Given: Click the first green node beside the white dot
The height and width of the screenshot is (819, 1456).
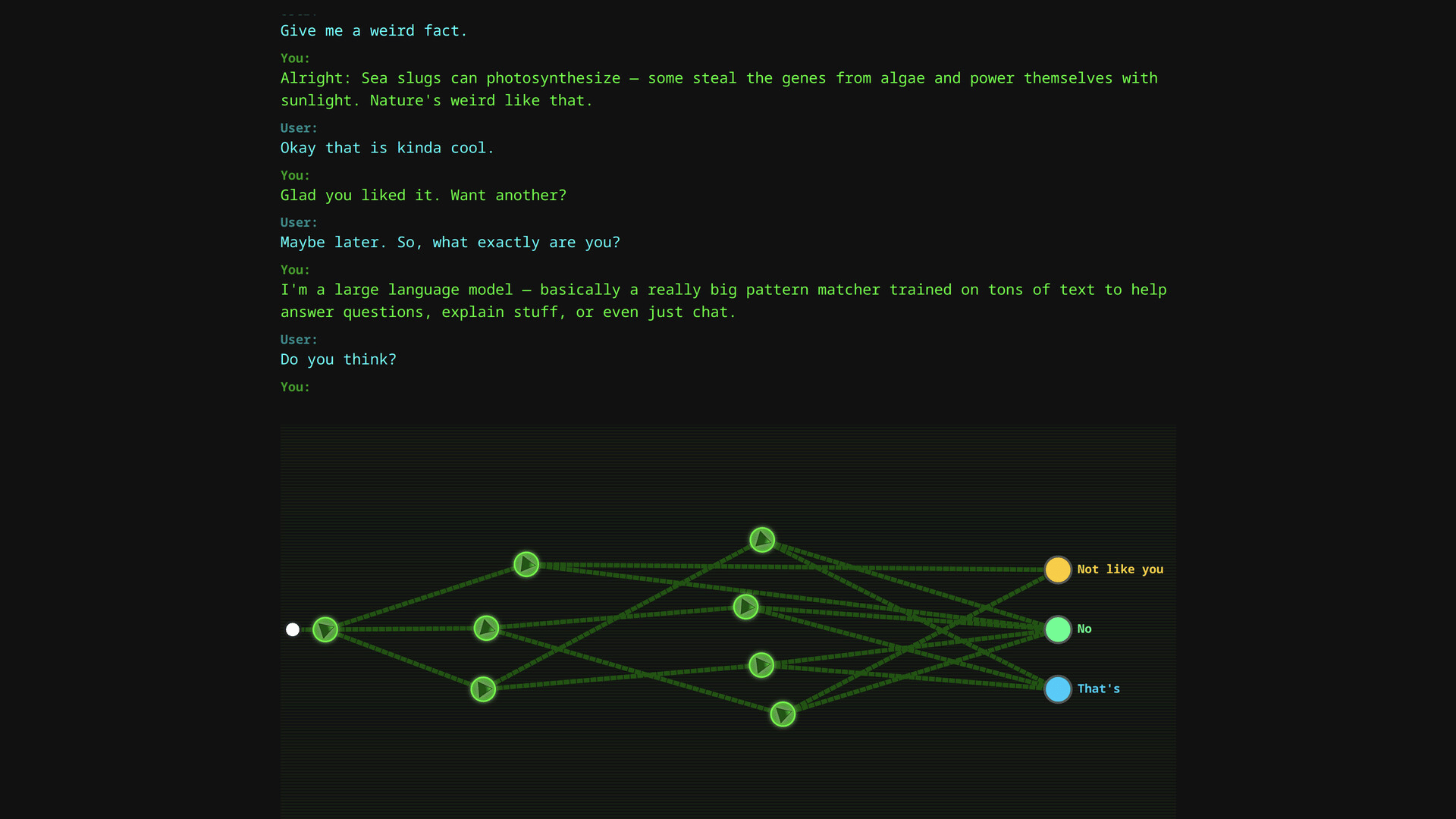Looking at the screenshot, I should 325,629.
